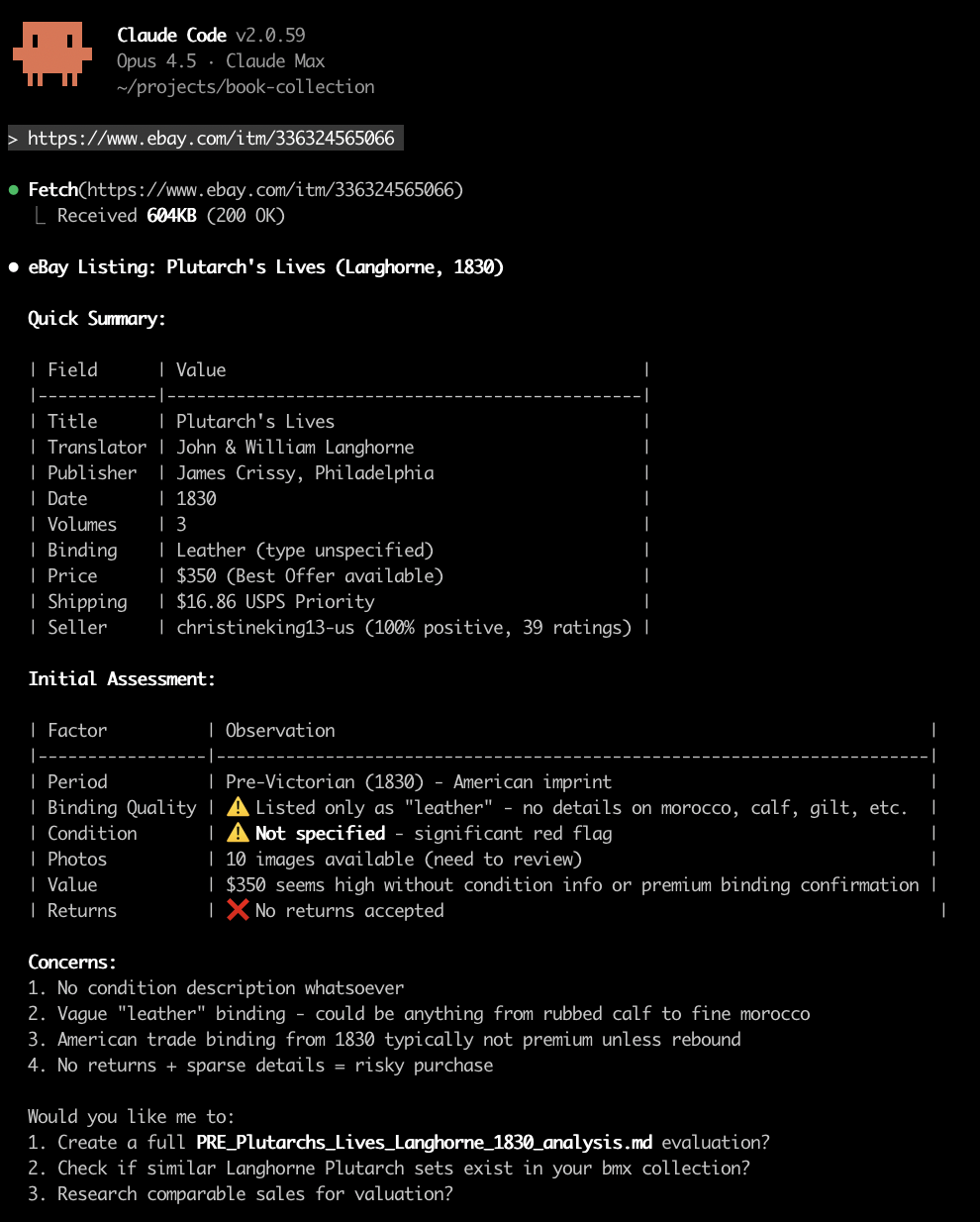This screenshot has width=980, height=1222.
Task: Click the ~/projects/book-collection path
Action: pos(245,87)
